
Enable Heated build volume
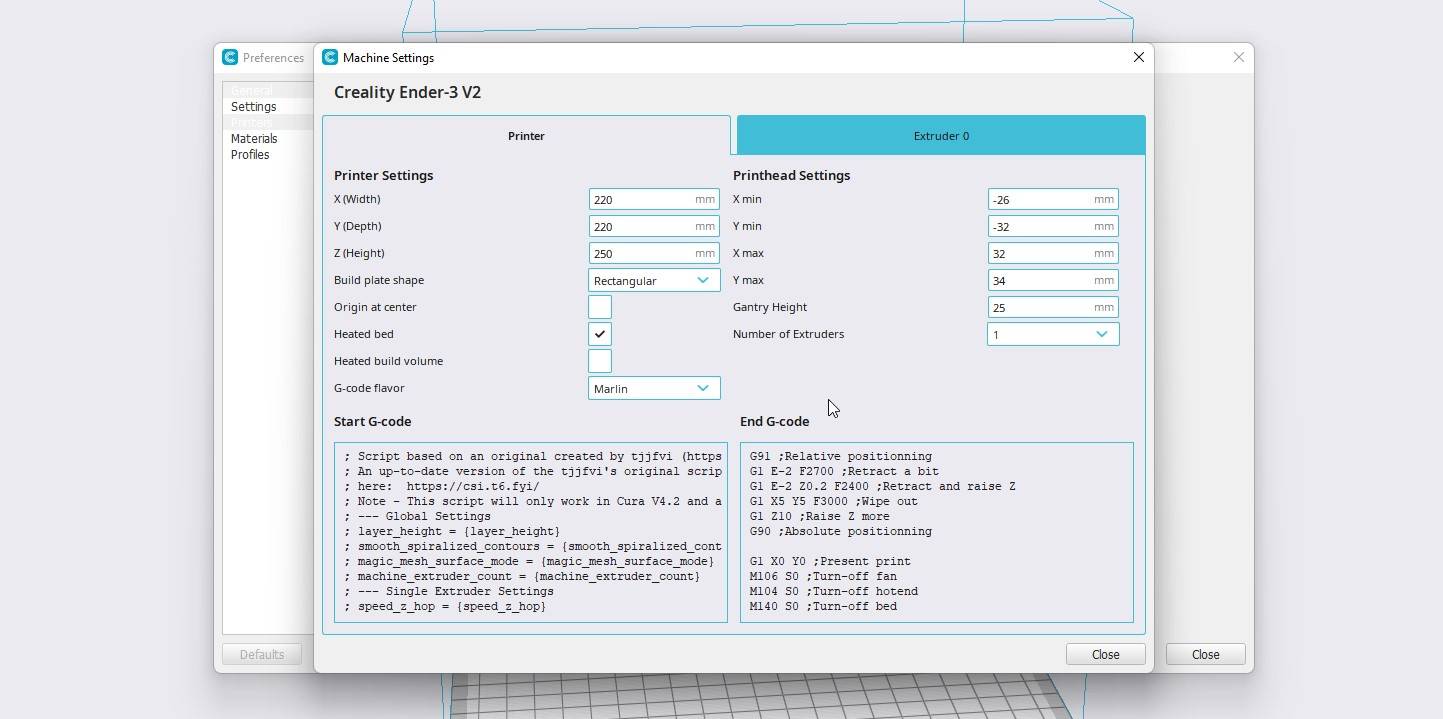[599, 361]
